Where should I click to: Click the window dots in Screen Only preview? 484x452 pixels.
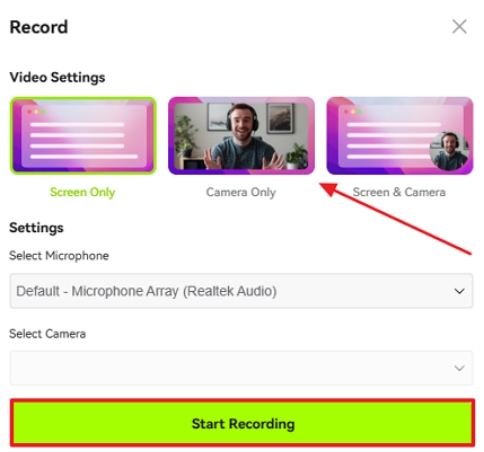(36, 112)
